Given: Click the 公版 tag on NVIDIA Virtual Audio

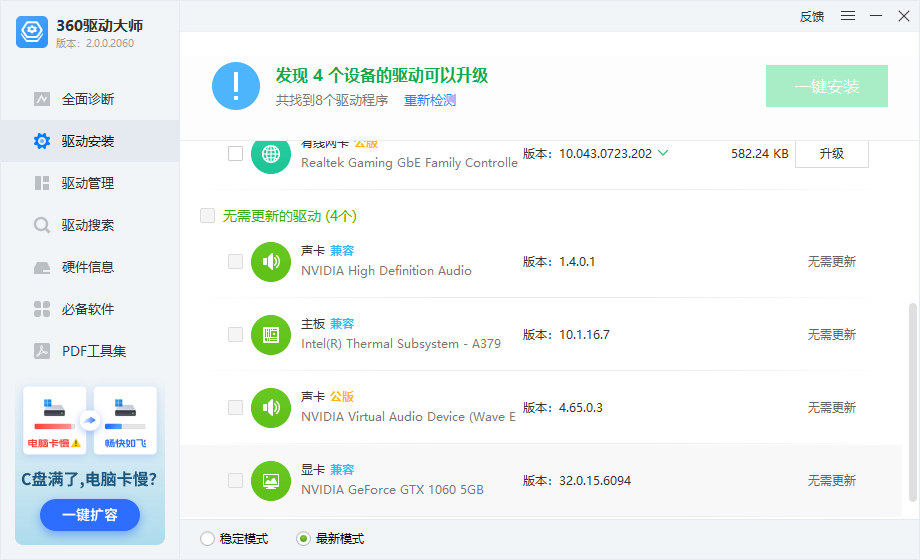Looking at the screenshot, I should (342, 397).
